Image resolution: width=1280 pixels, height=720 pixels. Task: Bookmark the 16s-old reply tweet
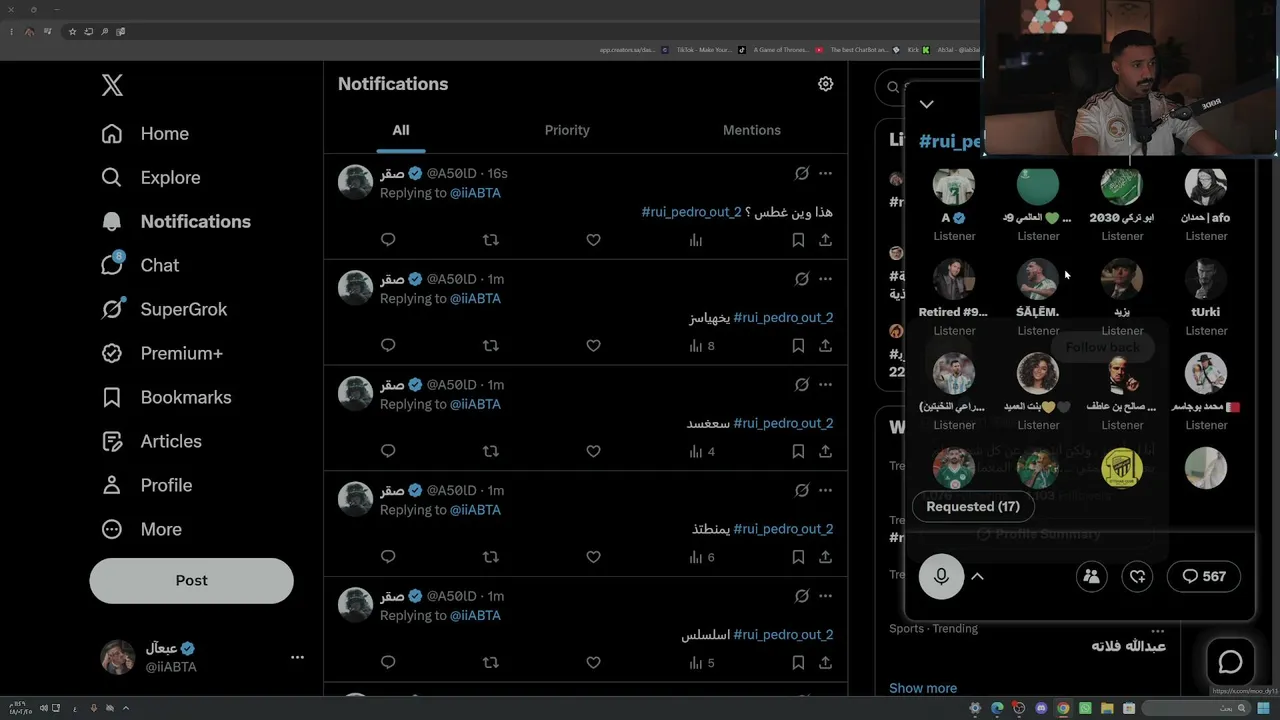798,240
